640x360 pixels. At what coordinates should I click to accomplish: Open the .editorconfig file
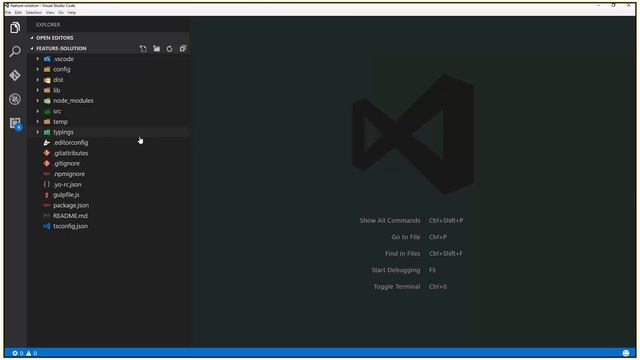(109, 142)
